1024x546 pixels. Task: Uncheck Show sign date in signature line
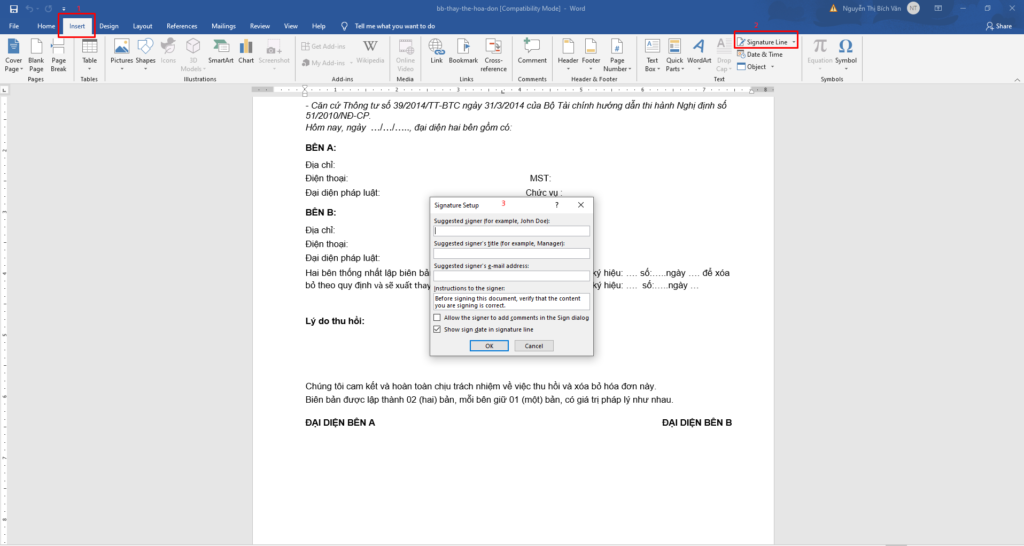437,328
